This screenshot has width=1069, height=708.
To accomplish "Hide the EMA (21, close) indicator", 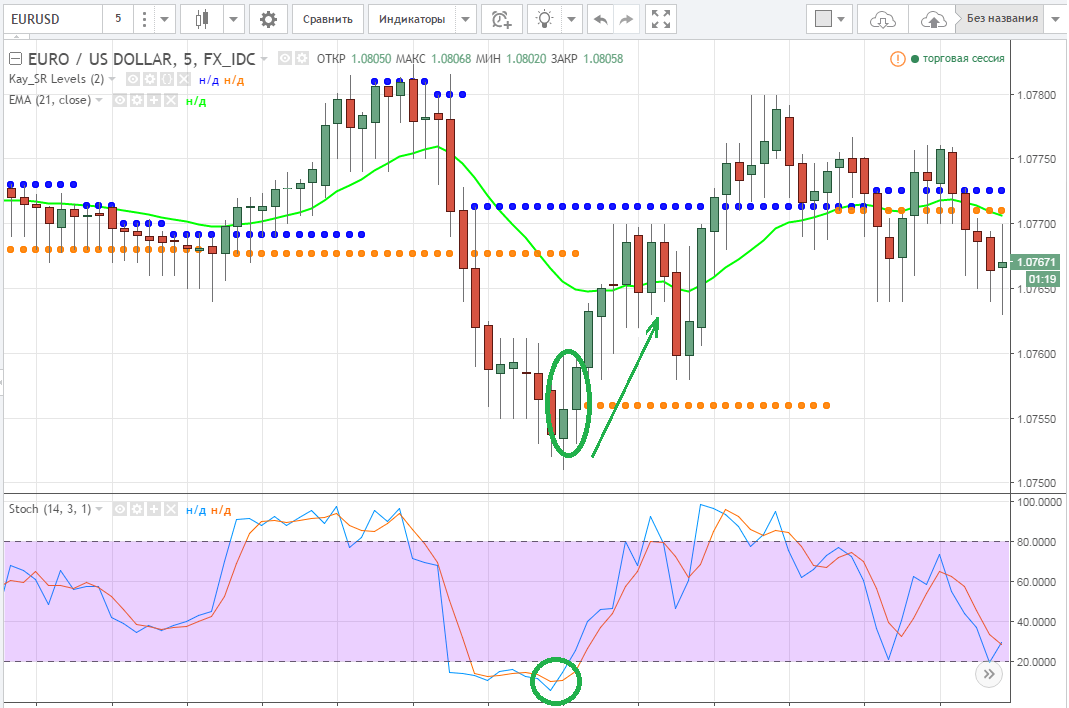I will tap(119, 100).
